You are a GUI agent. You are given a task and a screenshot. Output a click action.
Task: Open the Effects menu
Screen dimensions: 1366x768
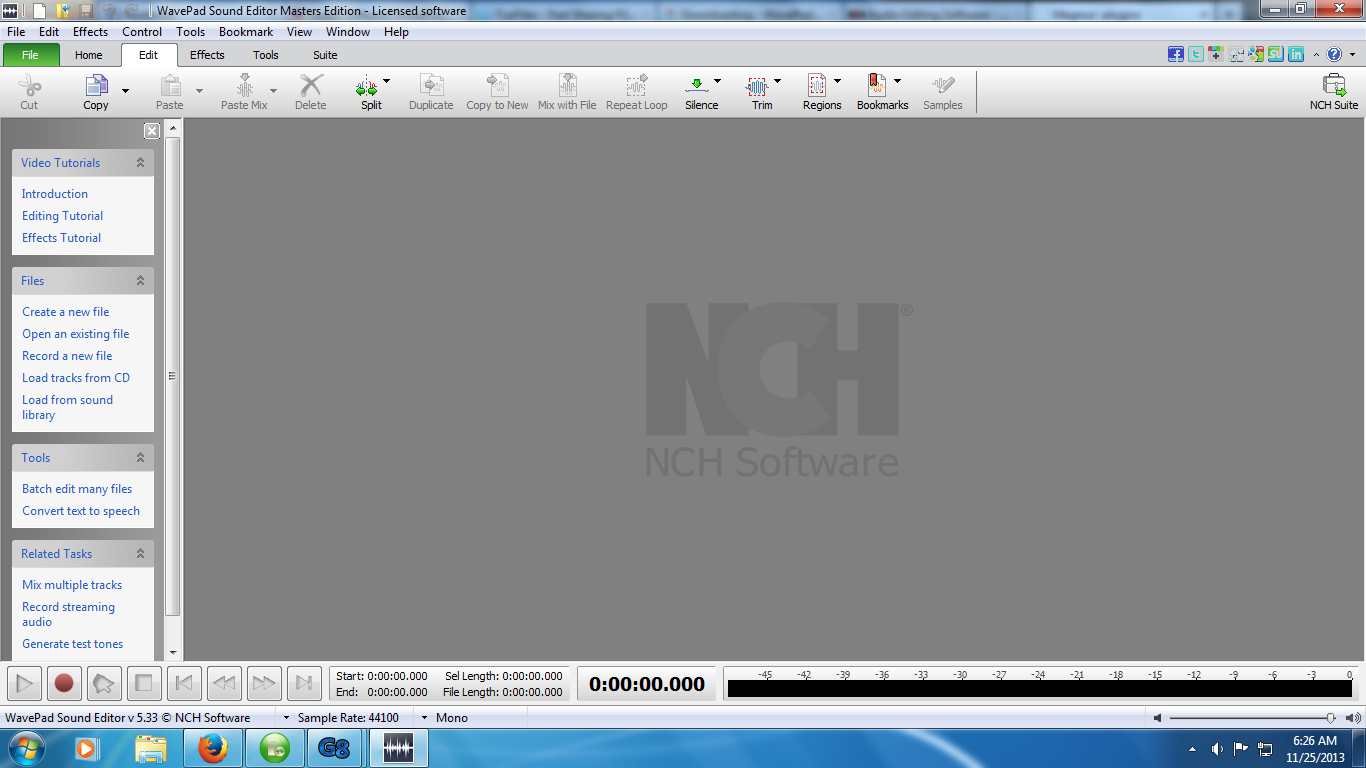pos(90,32)
